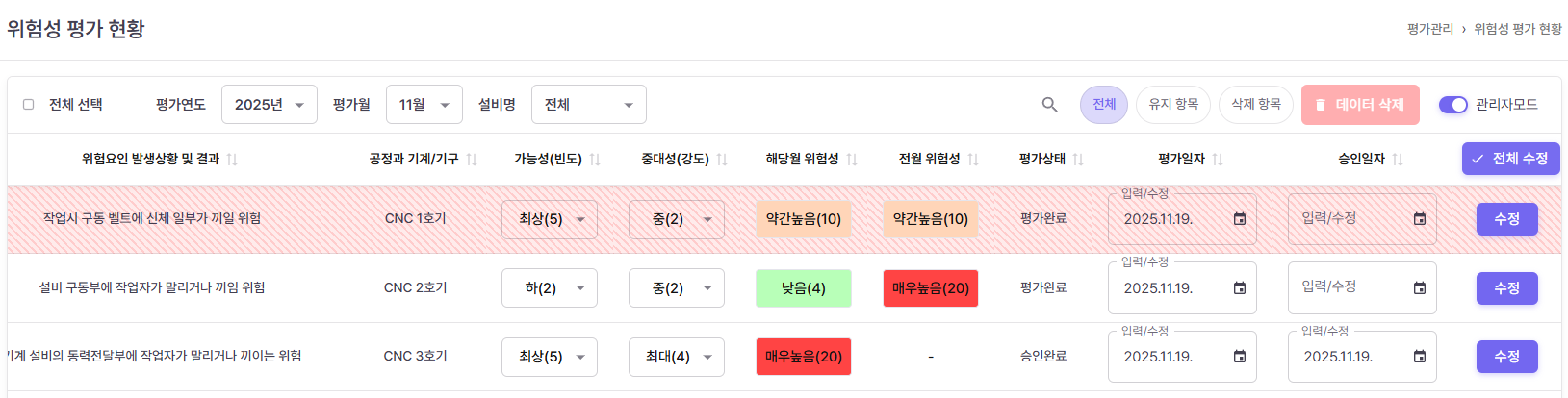The image size is (1568, 398).
Task: Open calendar for CNC 1호기 평가일자
Action: (x=1240, y=219)
